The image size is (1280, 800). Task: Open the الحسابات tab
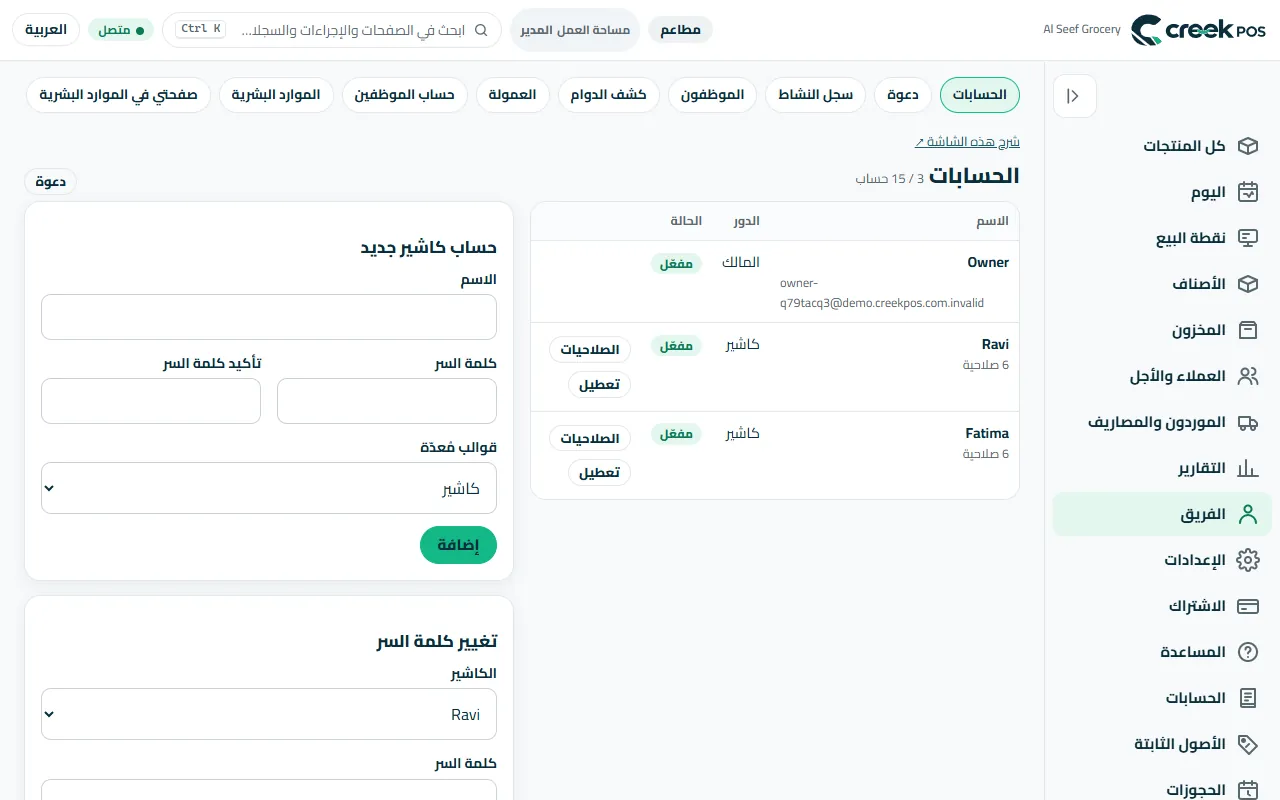click(980, 95)
